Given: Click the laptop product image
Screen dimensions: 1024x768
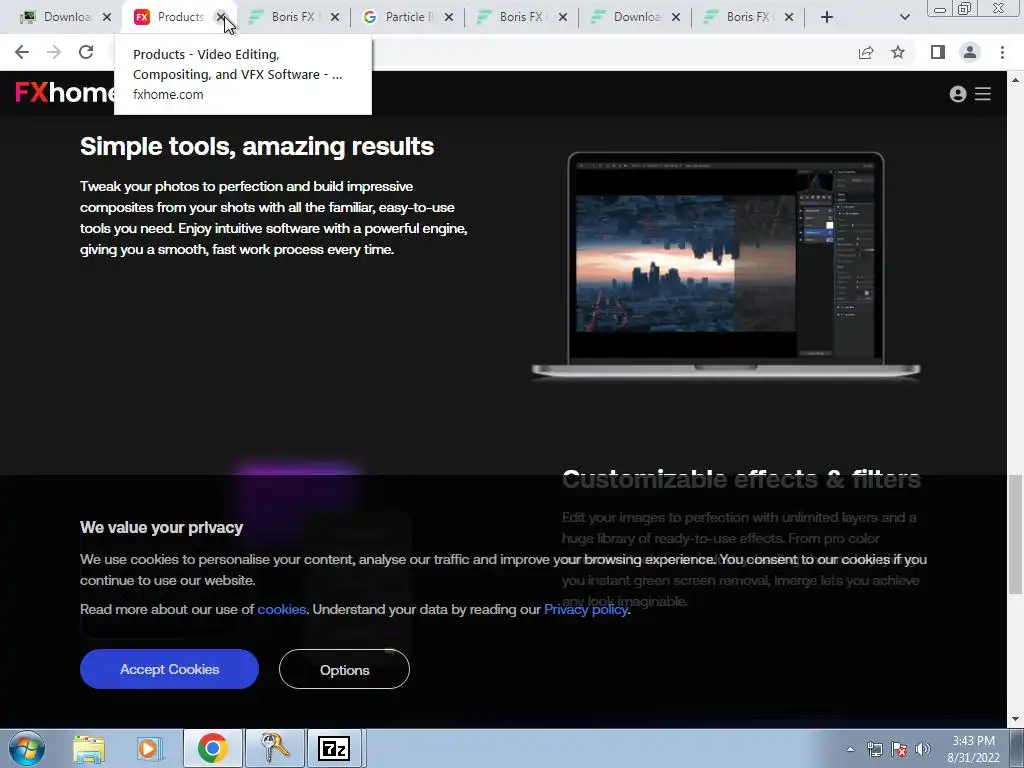Looking at the screenshot, I should pos(726,265).
